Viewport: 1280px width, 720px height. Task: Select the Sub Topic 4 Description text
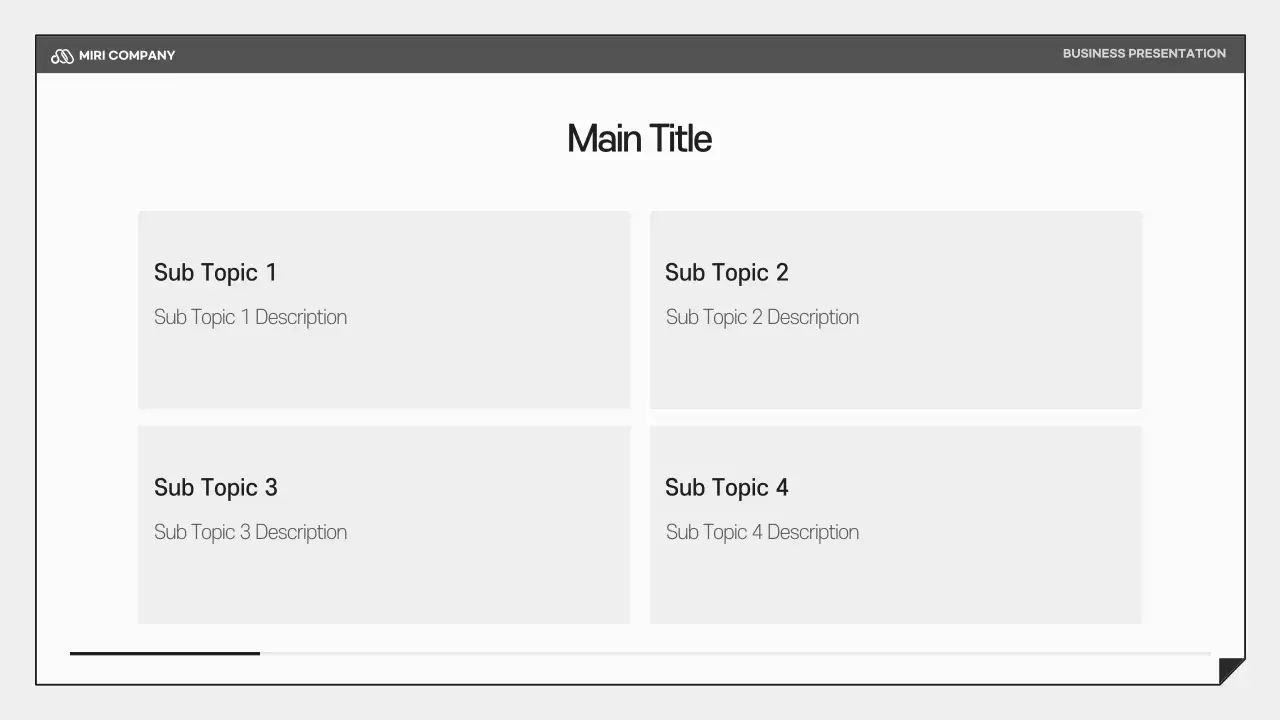[762, 533]
